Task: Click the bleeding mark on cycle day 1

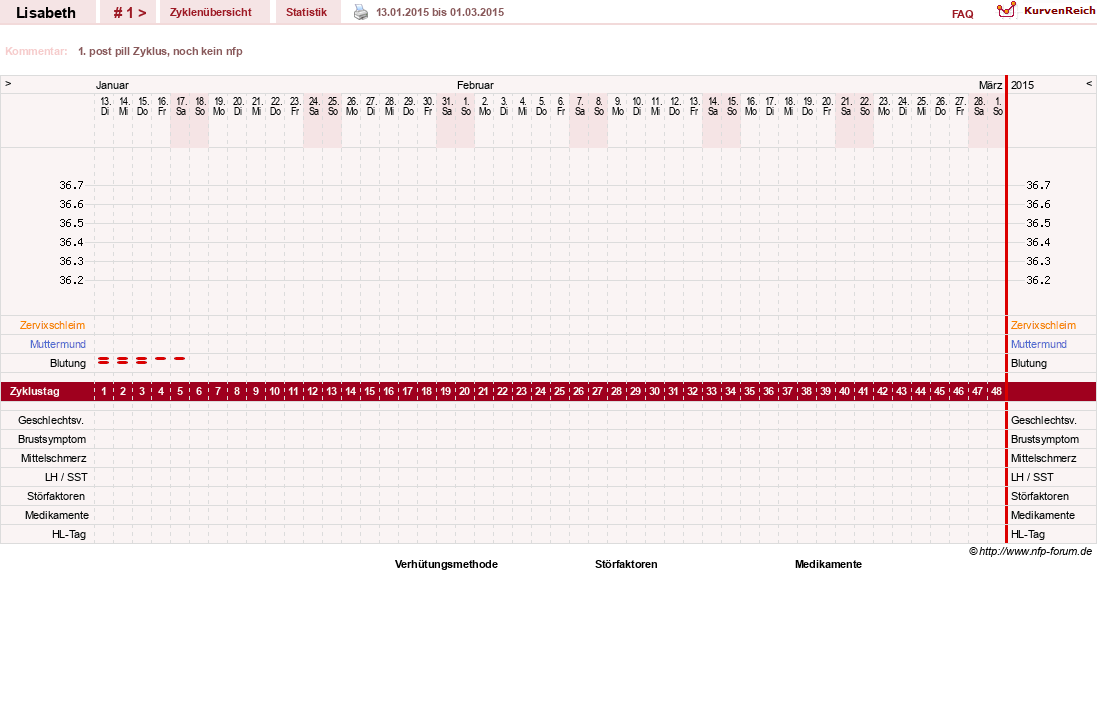Action: (104, 360)
